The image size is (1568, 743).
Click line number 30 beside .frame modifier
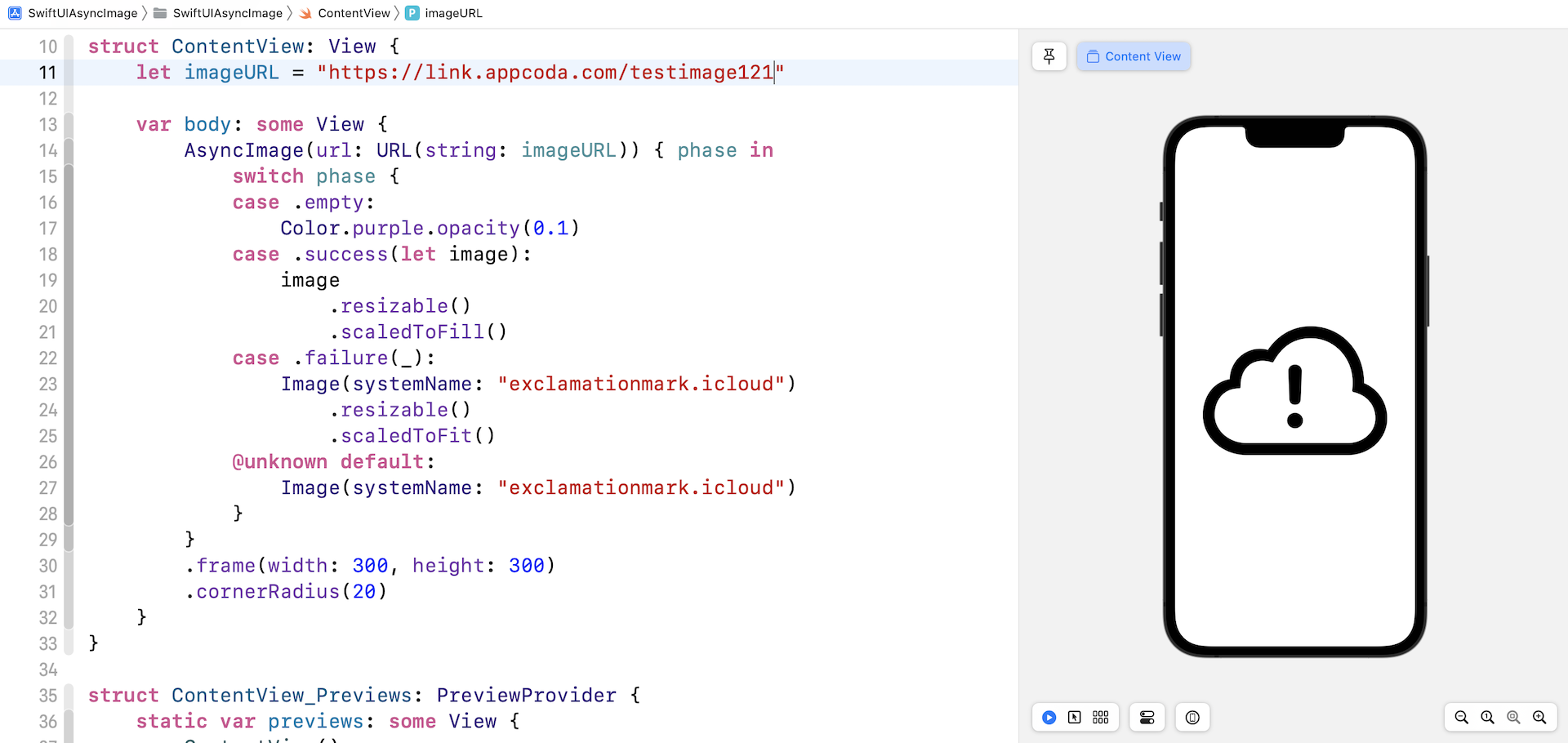pos(47,566)
